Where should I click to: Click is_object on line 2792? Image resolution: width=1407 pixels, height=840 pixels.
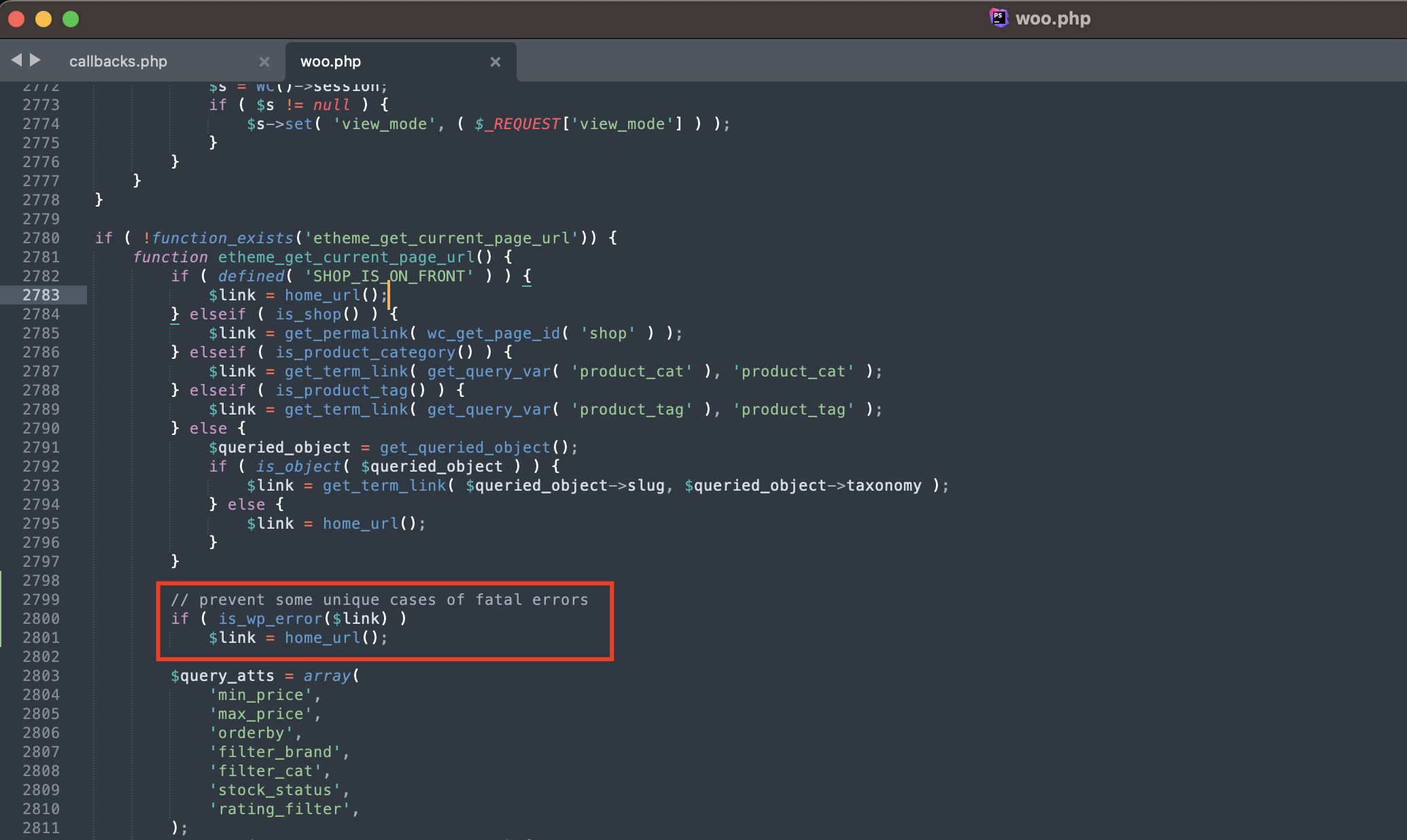(x=298, y=466)
